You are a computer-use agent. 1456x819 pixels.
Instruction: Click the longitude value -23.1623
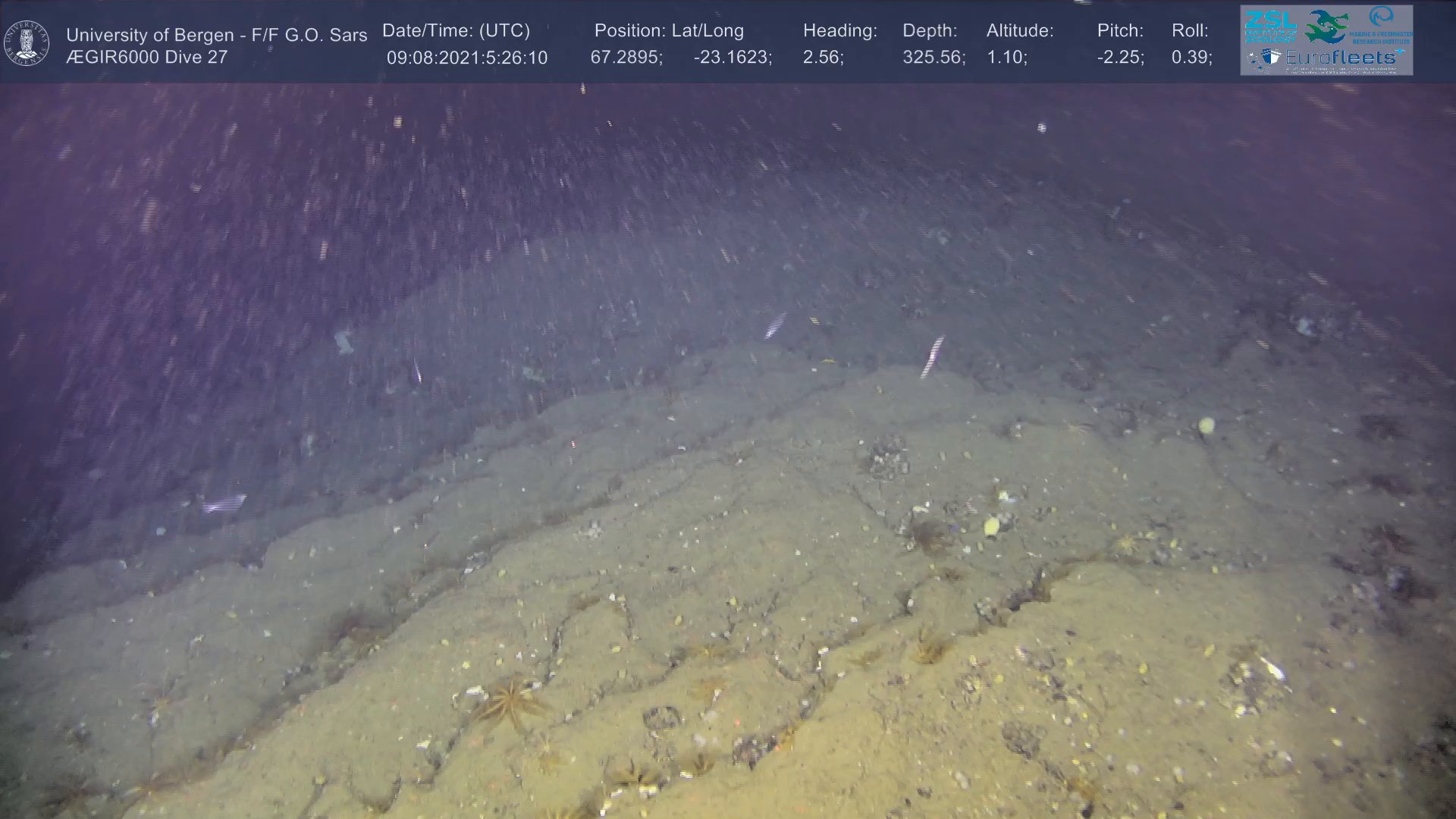point(732,58)
